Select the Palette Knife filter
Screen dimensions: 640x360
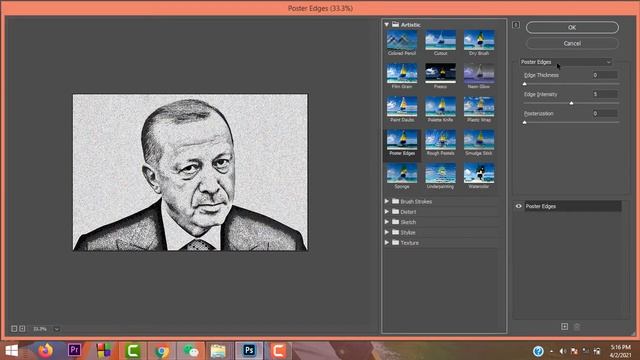(440, 107)
